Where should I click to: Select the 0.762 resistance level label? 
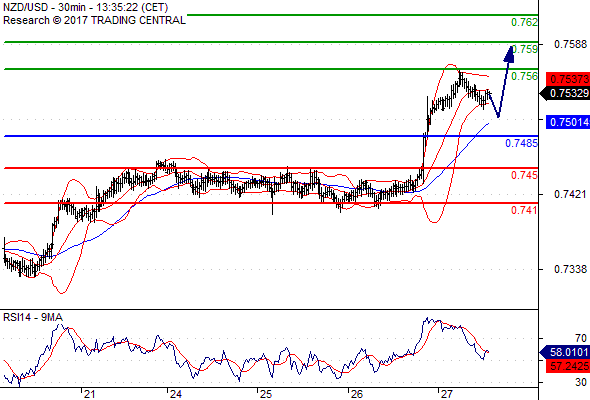tap(524, 22)
